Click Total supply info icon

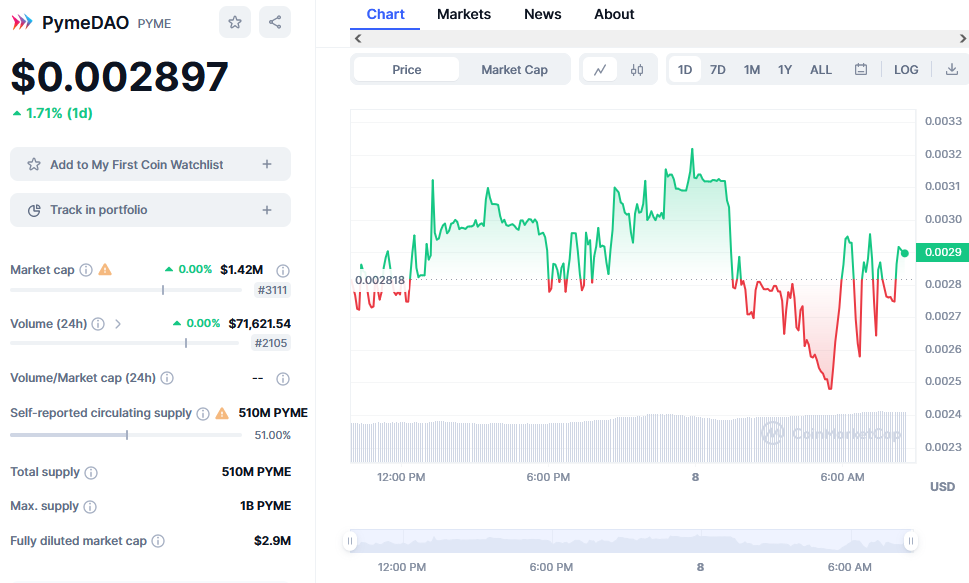[x=91, y=473]
